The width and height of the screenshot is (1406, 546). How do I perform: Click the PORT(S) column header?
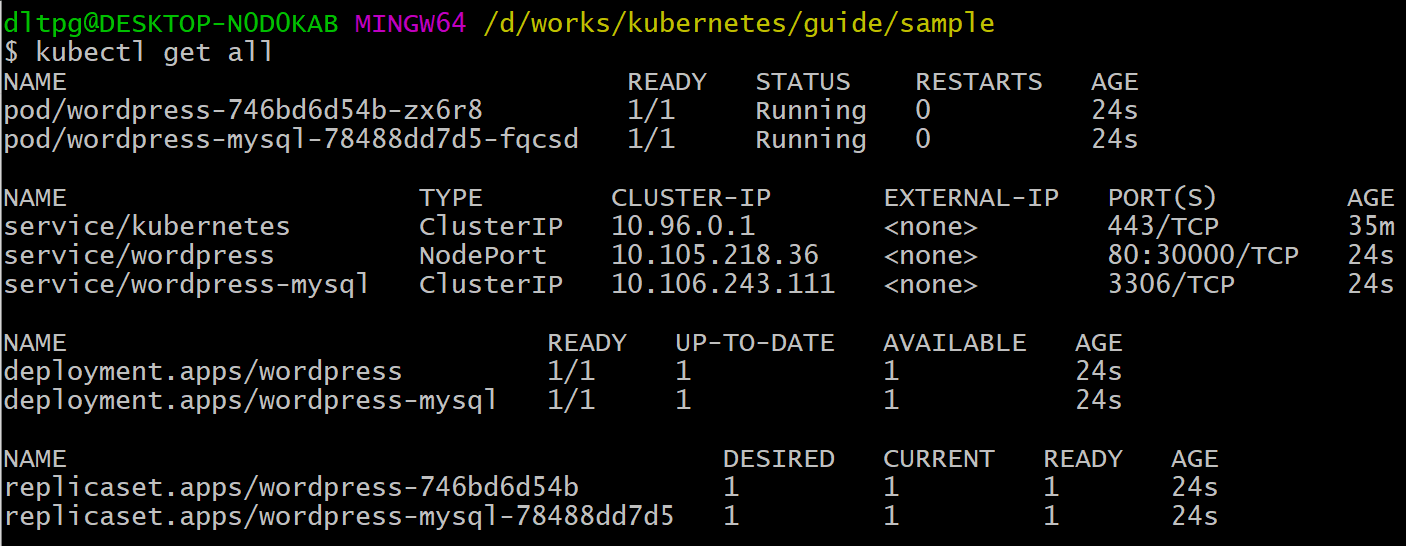pos(1163,197)
